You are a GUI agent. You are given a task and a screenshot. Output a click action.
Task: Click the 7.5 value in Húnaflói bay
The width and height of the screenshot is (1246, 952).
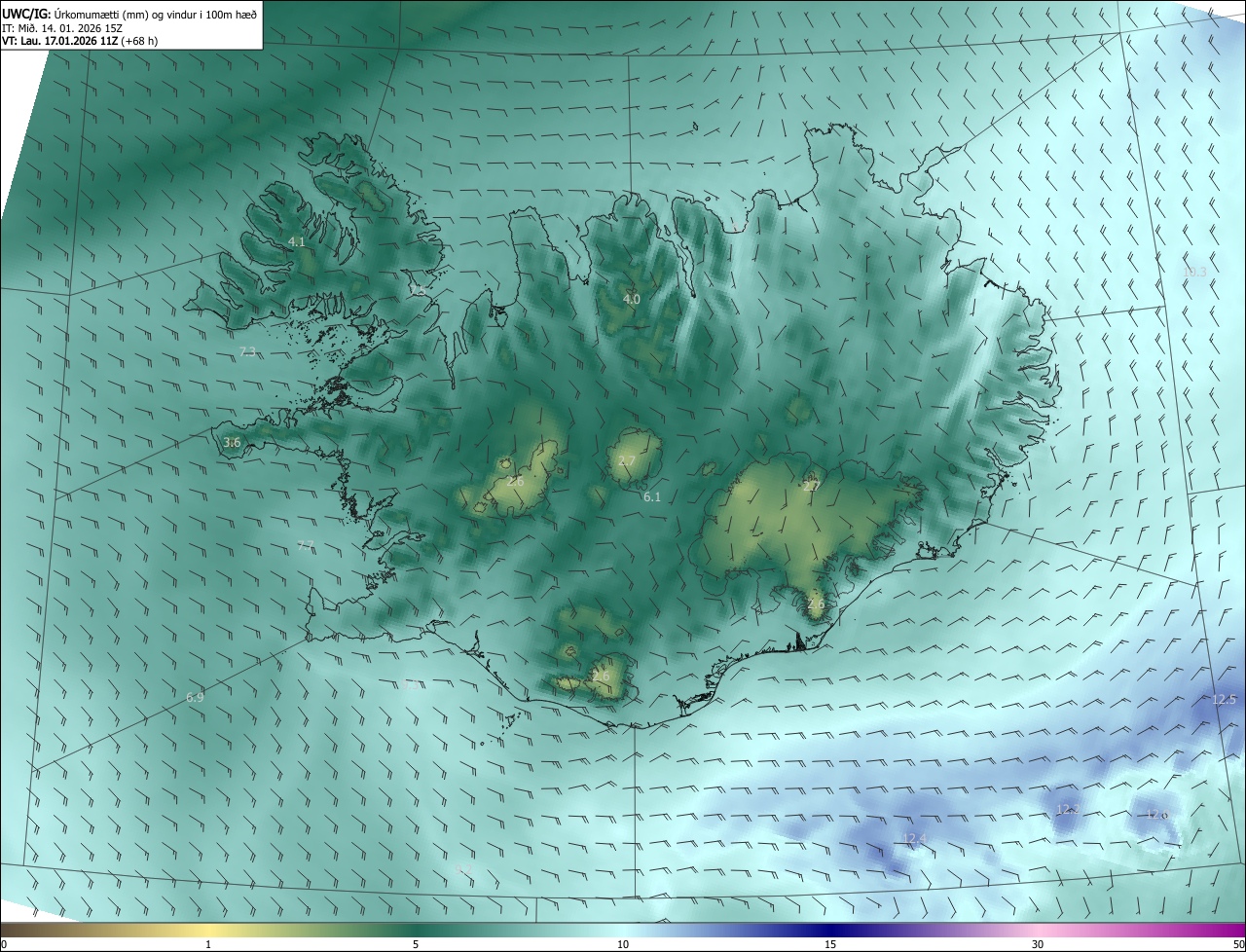[x=417, y=290]
